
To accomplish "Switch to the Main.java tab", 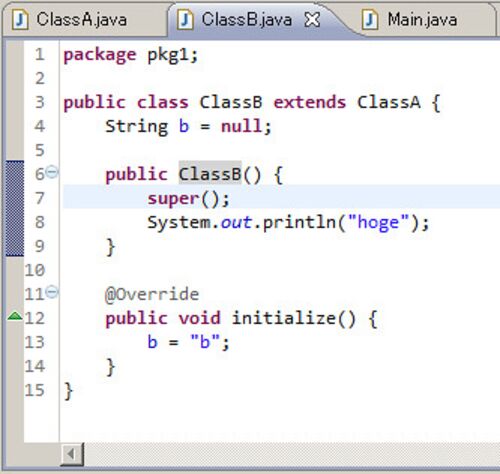I will pyautogui.click(x=422, y=20).
